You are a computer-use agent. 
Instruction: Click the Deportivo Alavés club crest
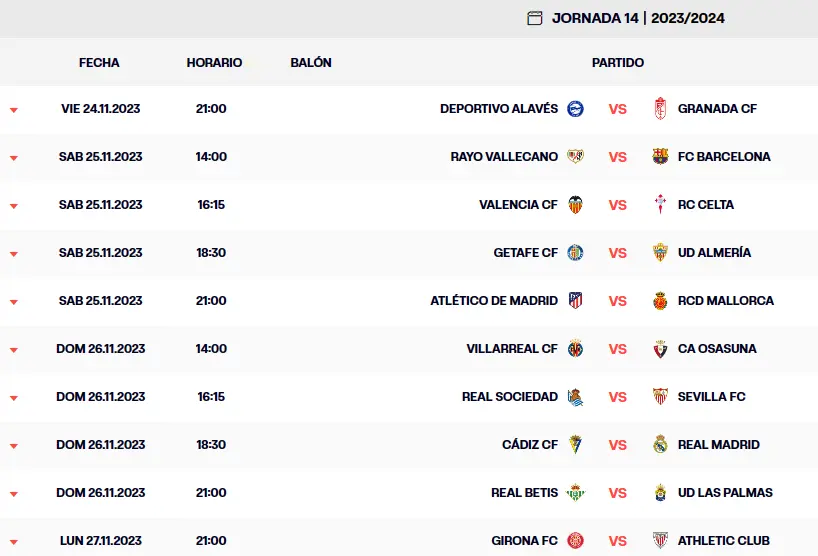[x=575, y=108]
